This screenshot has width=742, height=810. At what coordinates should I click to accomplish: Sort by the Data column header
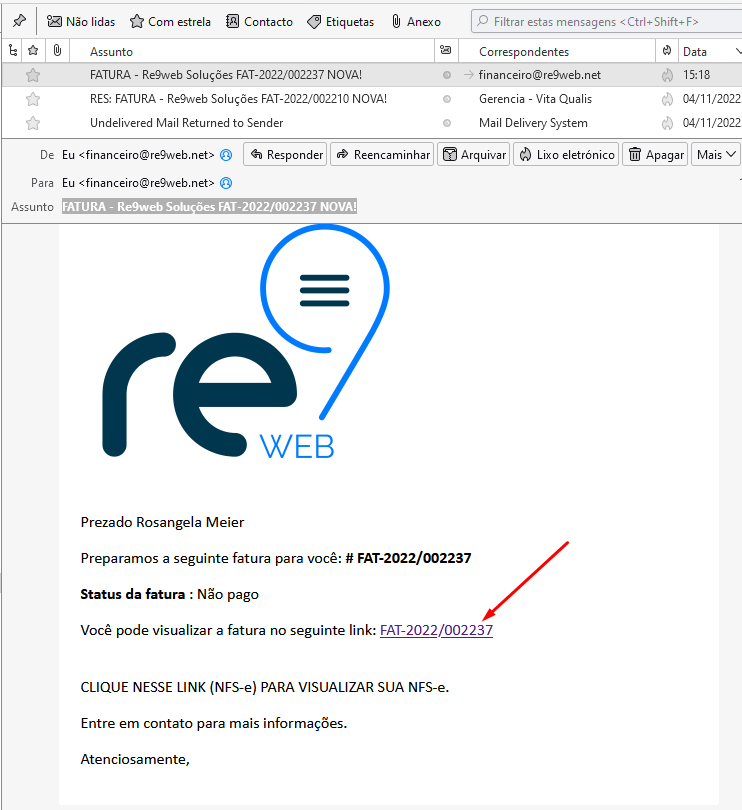point(694,52)
